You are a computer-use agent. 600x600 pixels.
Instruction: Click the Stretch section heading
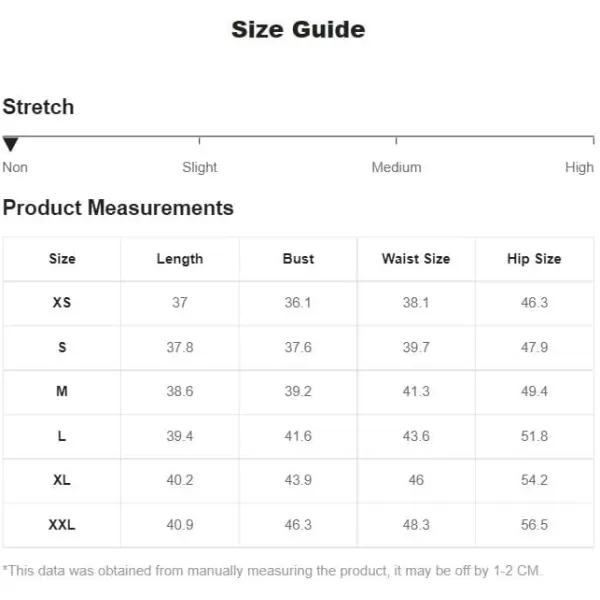tap(38, 107)
